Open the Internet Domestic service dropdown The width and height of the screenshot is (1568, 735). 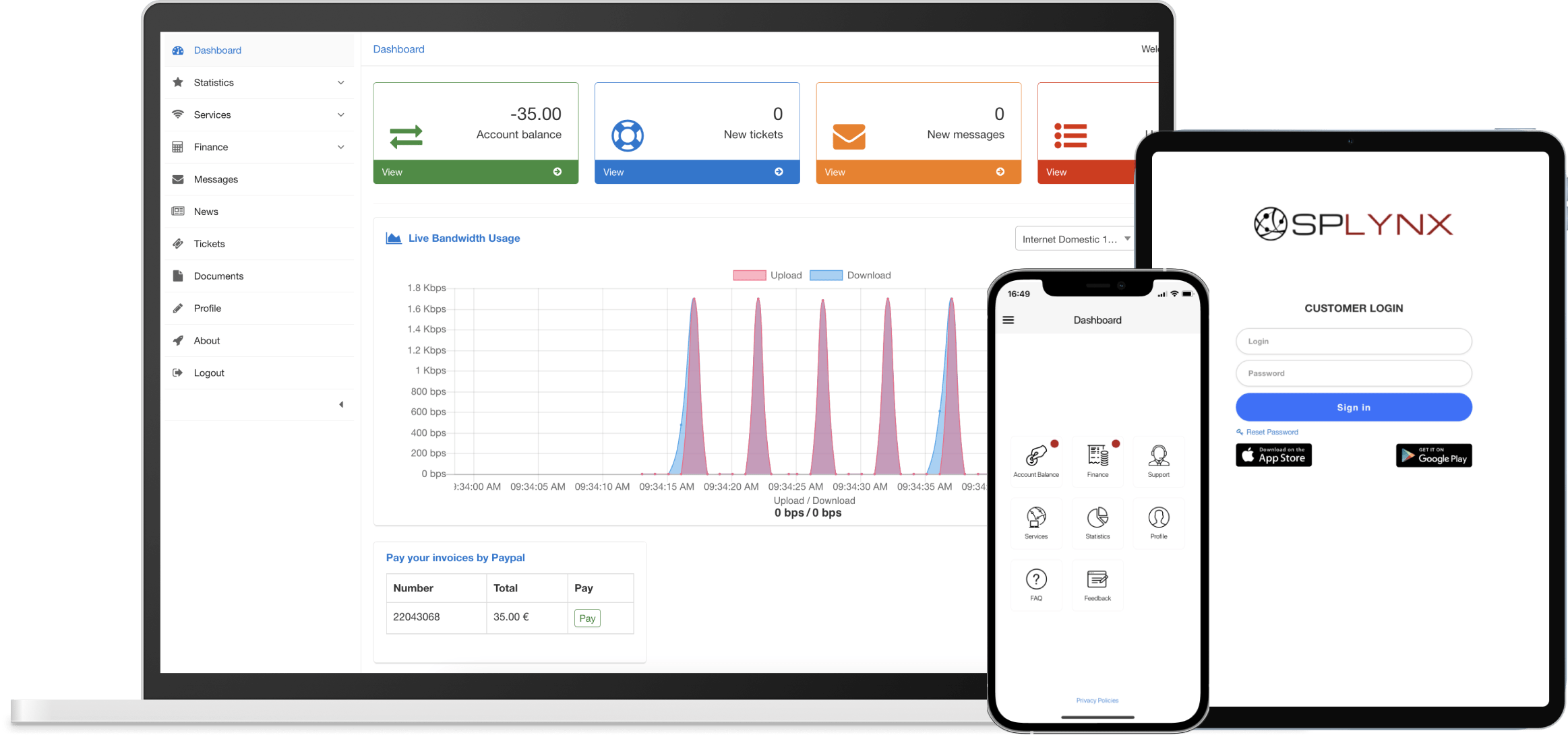[x=1075, y=239]
